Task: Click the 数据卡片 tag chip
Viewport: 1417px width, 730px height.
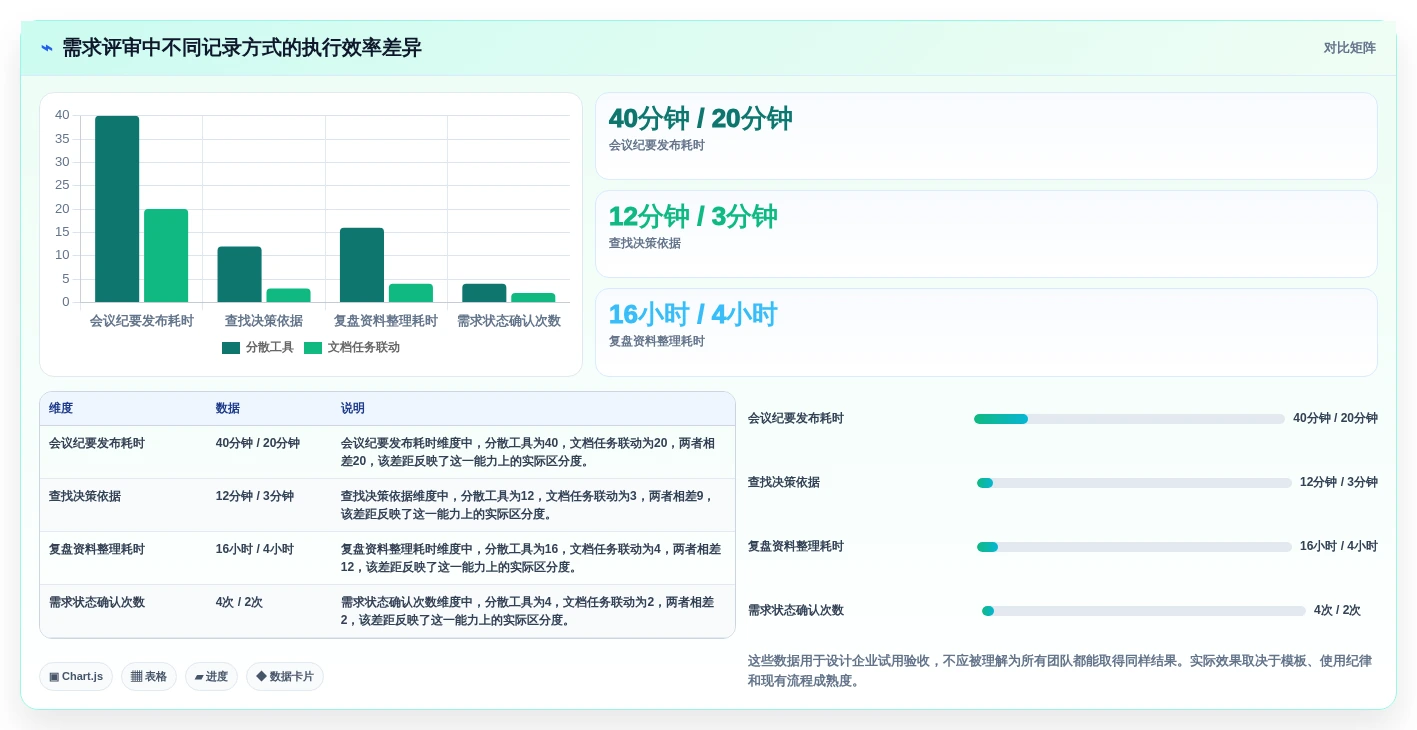Action: point(285,677)
